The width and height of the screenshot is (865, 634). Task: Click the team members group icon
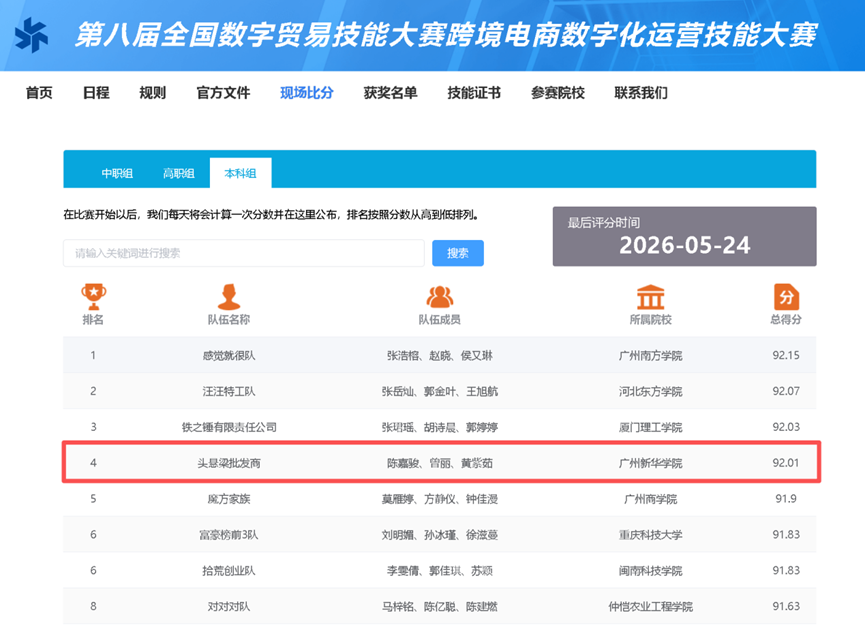(x=440, y=297)
